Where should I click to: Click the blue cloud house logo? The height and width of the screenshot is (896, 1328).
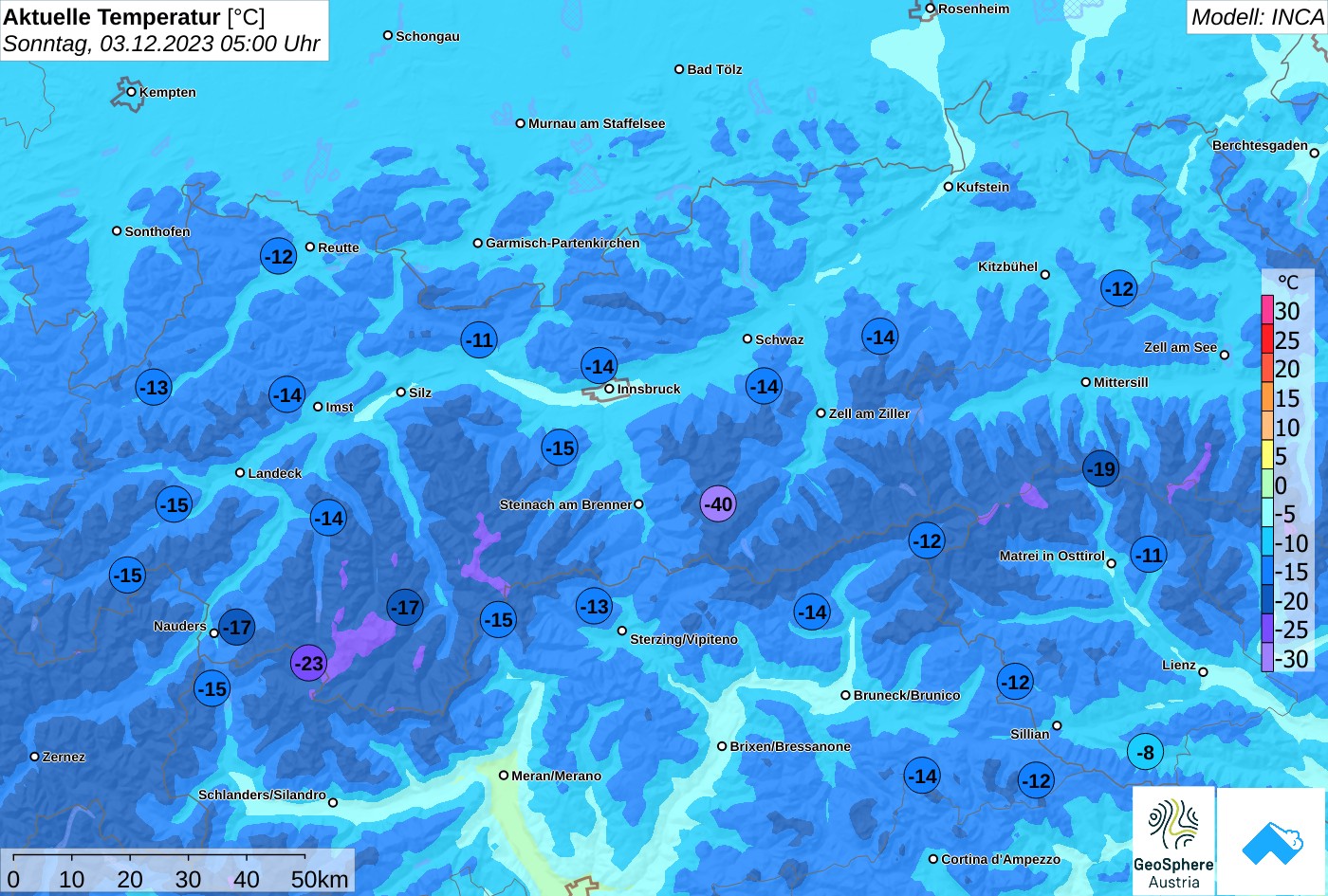coord(1272,841)
